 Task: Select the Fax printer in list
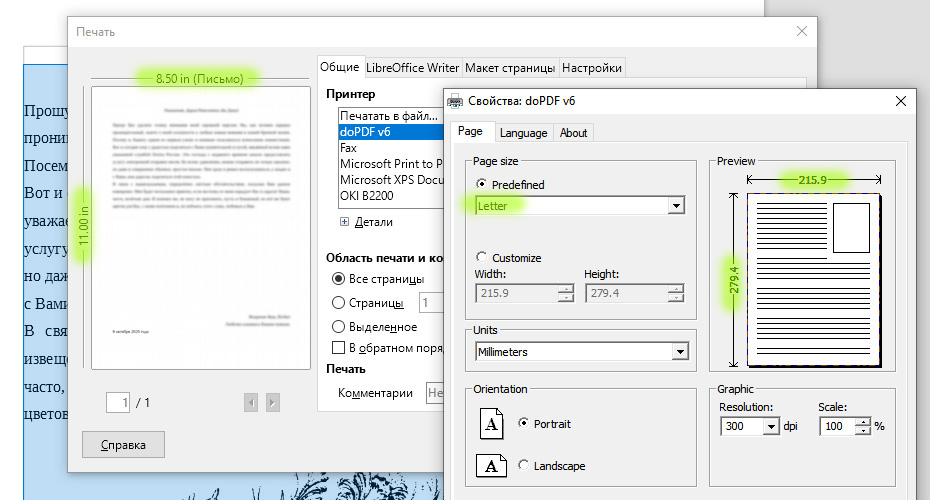pyautogui.click(x=348, y=148)
